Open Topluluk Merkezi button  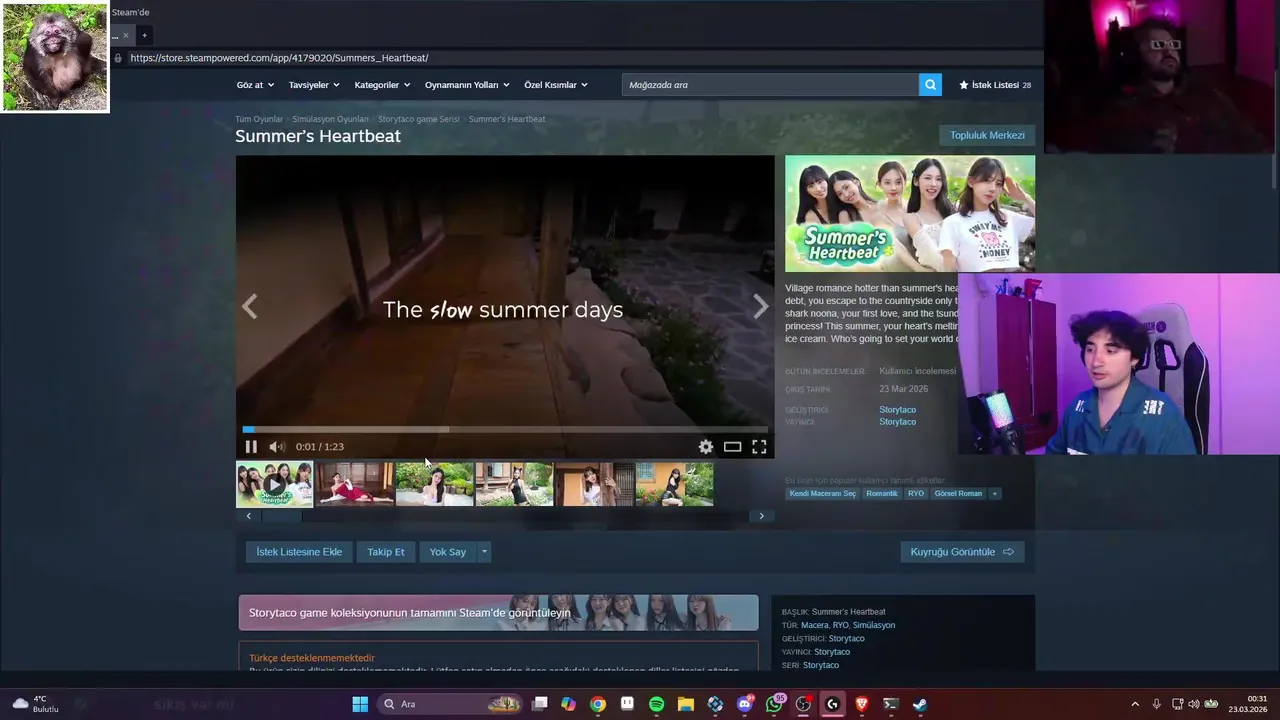tap(987, 135)
